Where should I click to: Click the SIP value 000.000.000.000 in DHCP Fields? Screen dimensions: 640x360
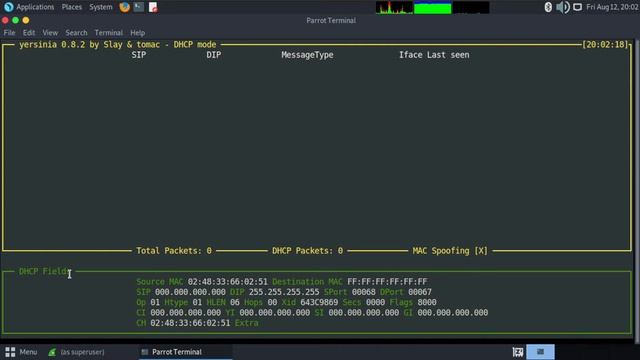[190, 292]
